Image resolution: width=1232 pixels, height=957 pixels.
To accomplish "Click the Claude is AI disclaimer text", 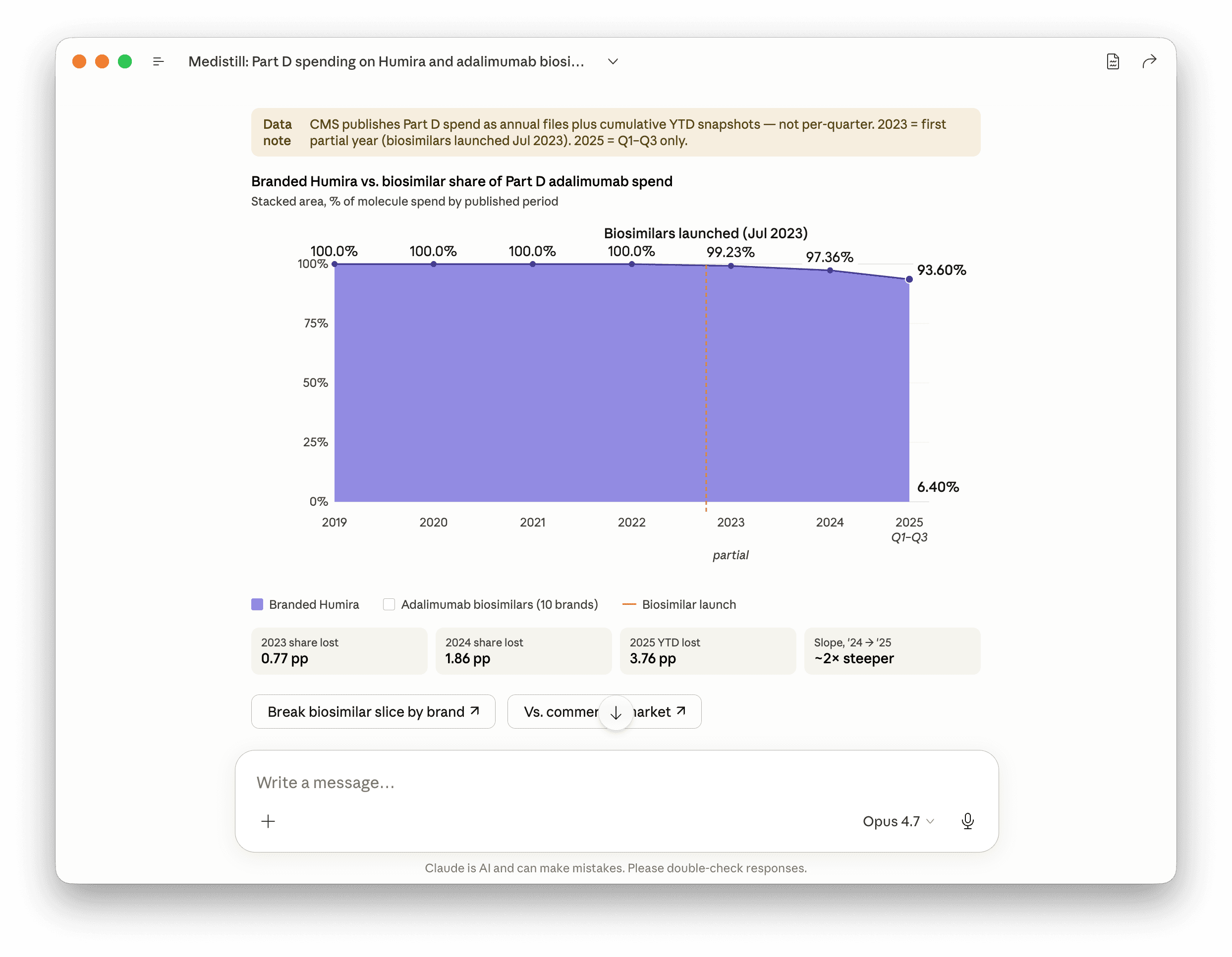I will pyautogui.click(x=616, y=868).
